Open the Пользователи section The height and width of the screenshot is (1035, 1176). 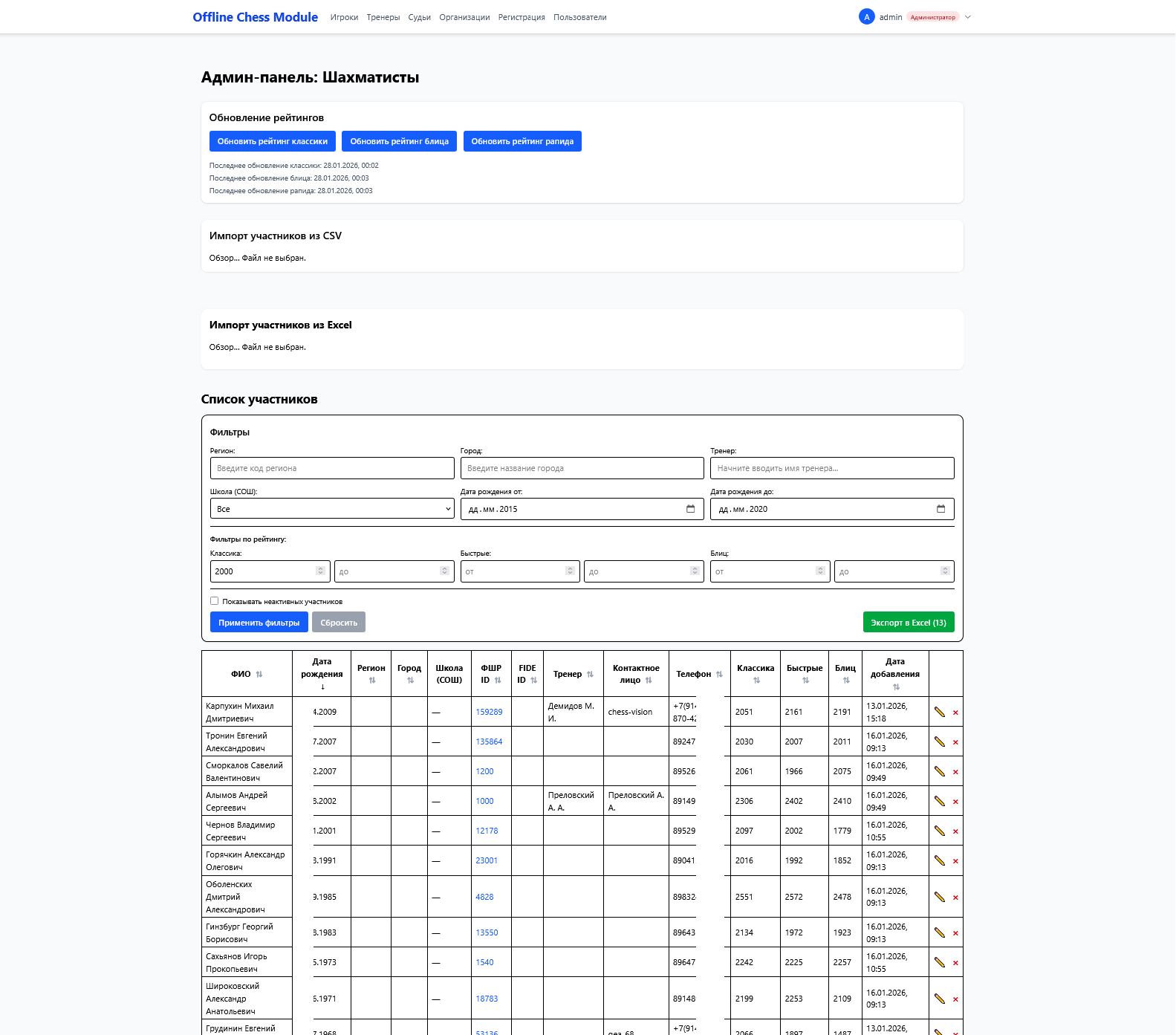point(580,17)
